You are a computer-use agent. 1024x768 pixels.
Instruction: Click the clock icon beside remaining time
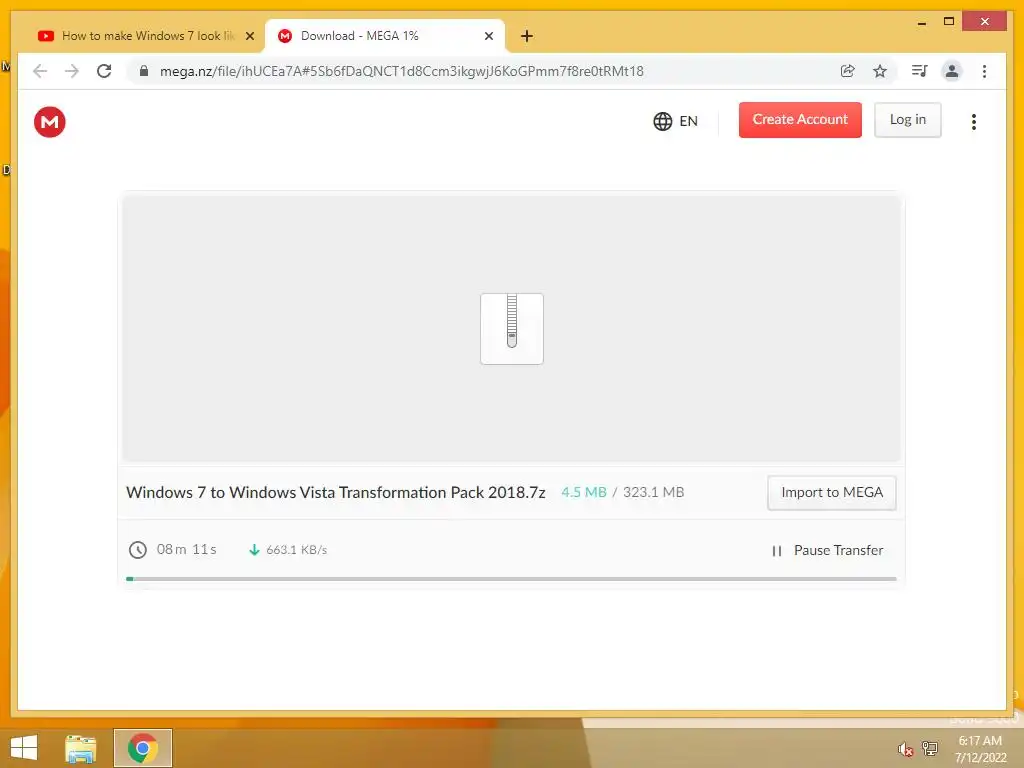click(138, 550)
